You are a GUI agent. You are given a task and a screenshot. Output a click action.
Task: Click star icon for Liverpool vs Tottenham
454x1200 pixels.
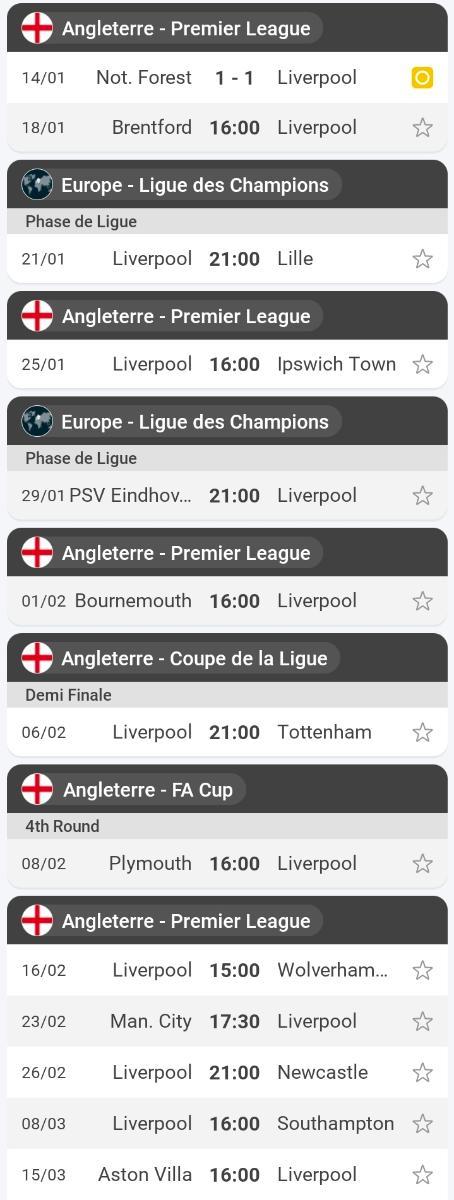click(423, 732)
